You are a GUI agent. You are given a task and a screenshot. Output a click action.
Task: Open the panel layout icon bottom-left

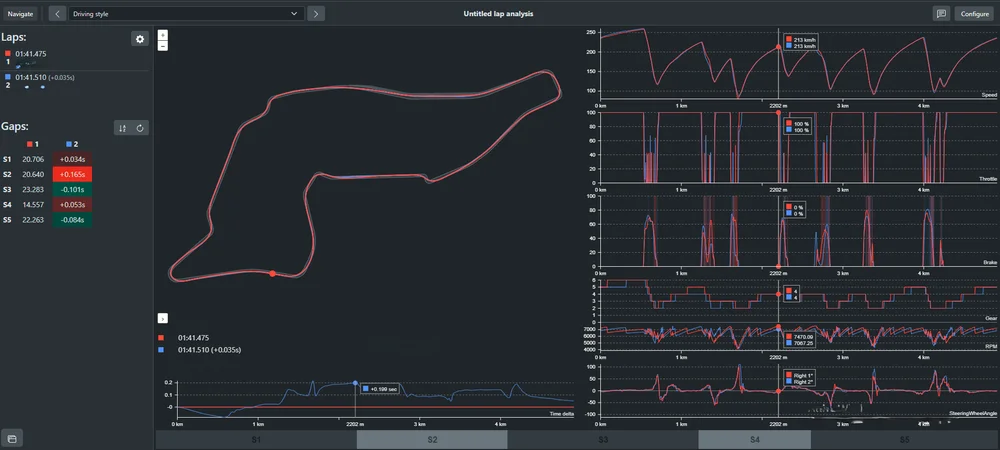click(11, 439)
